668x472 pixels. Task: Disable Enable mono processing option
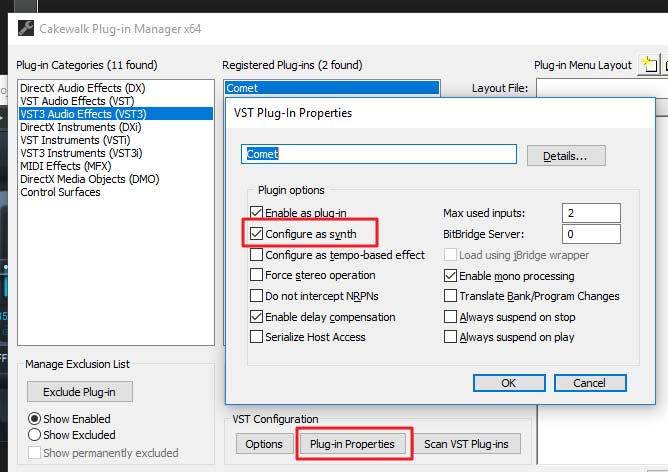[451, 275]
